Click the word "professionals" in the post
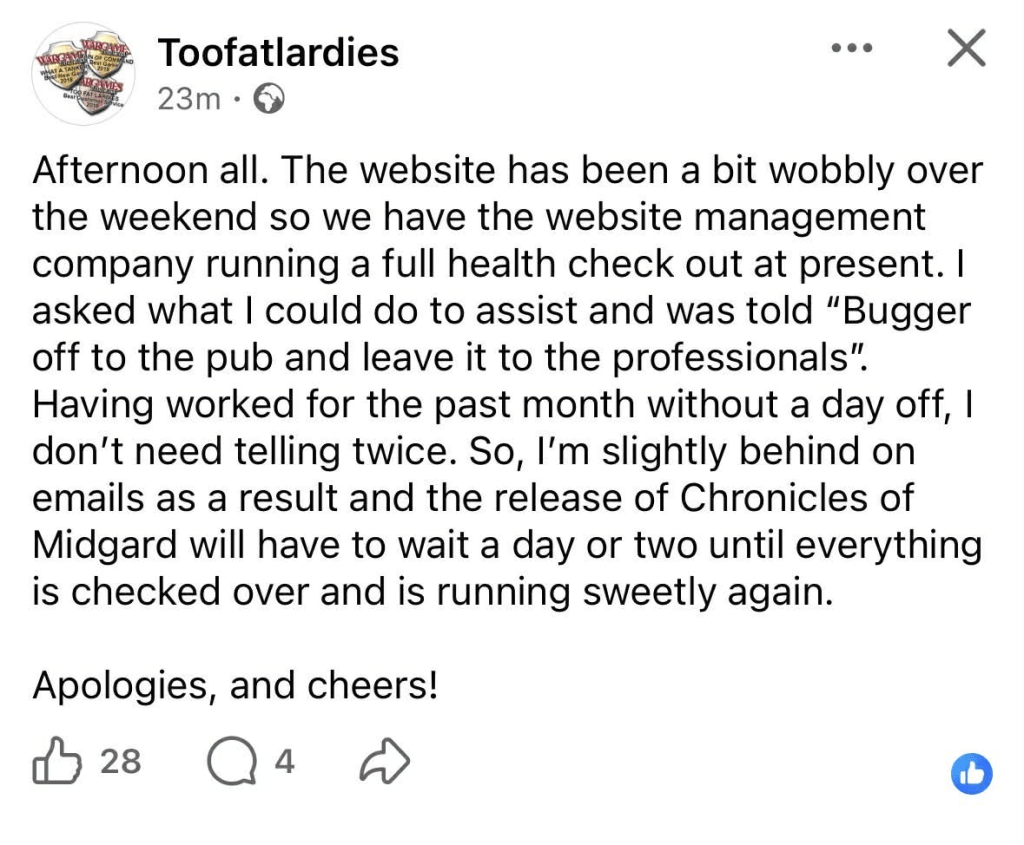 coord(568,358)
